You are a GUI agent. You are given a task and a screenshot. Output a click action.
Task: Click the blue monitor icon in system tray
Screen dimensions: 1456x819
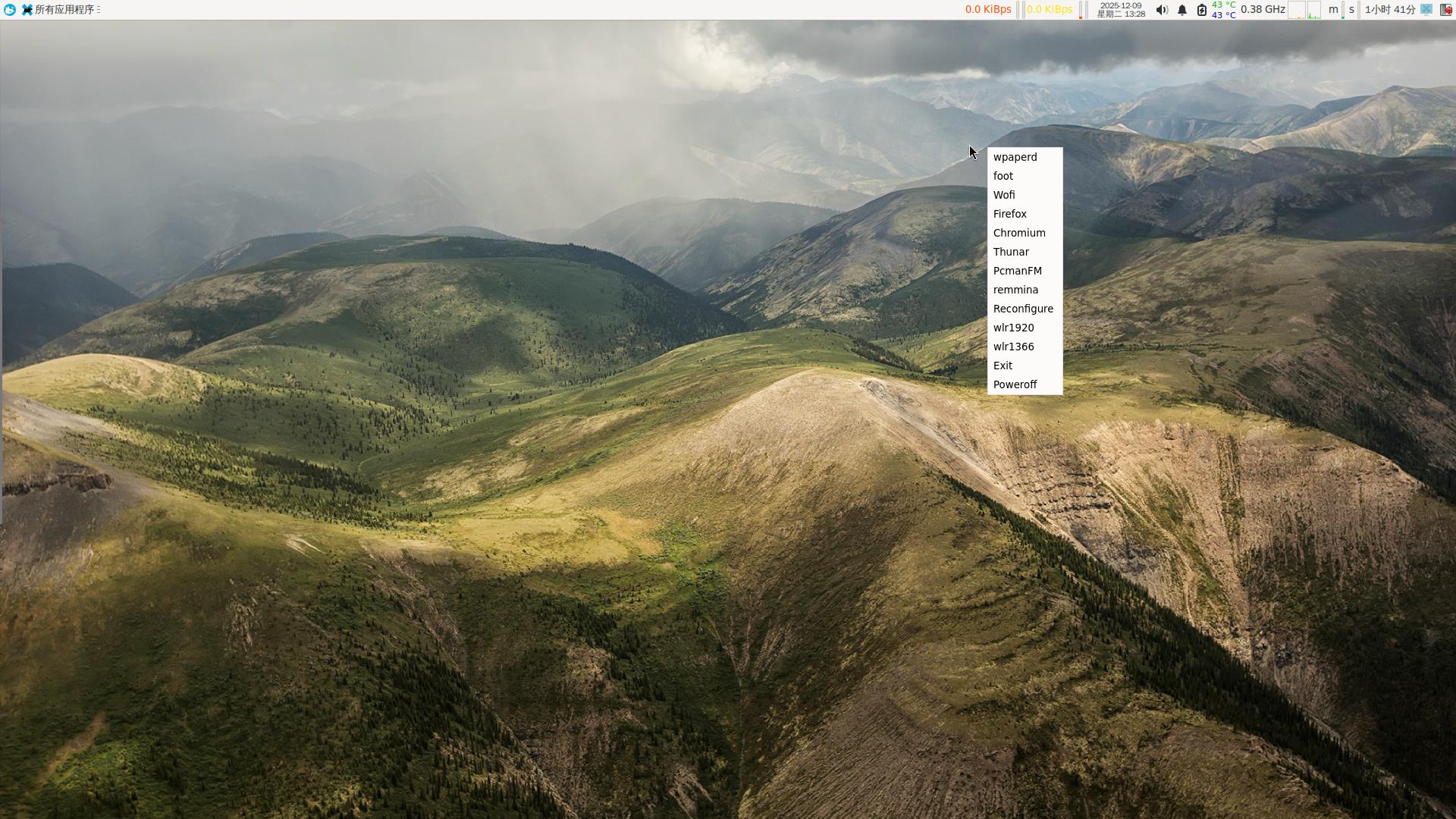[x=1426, y=9]
